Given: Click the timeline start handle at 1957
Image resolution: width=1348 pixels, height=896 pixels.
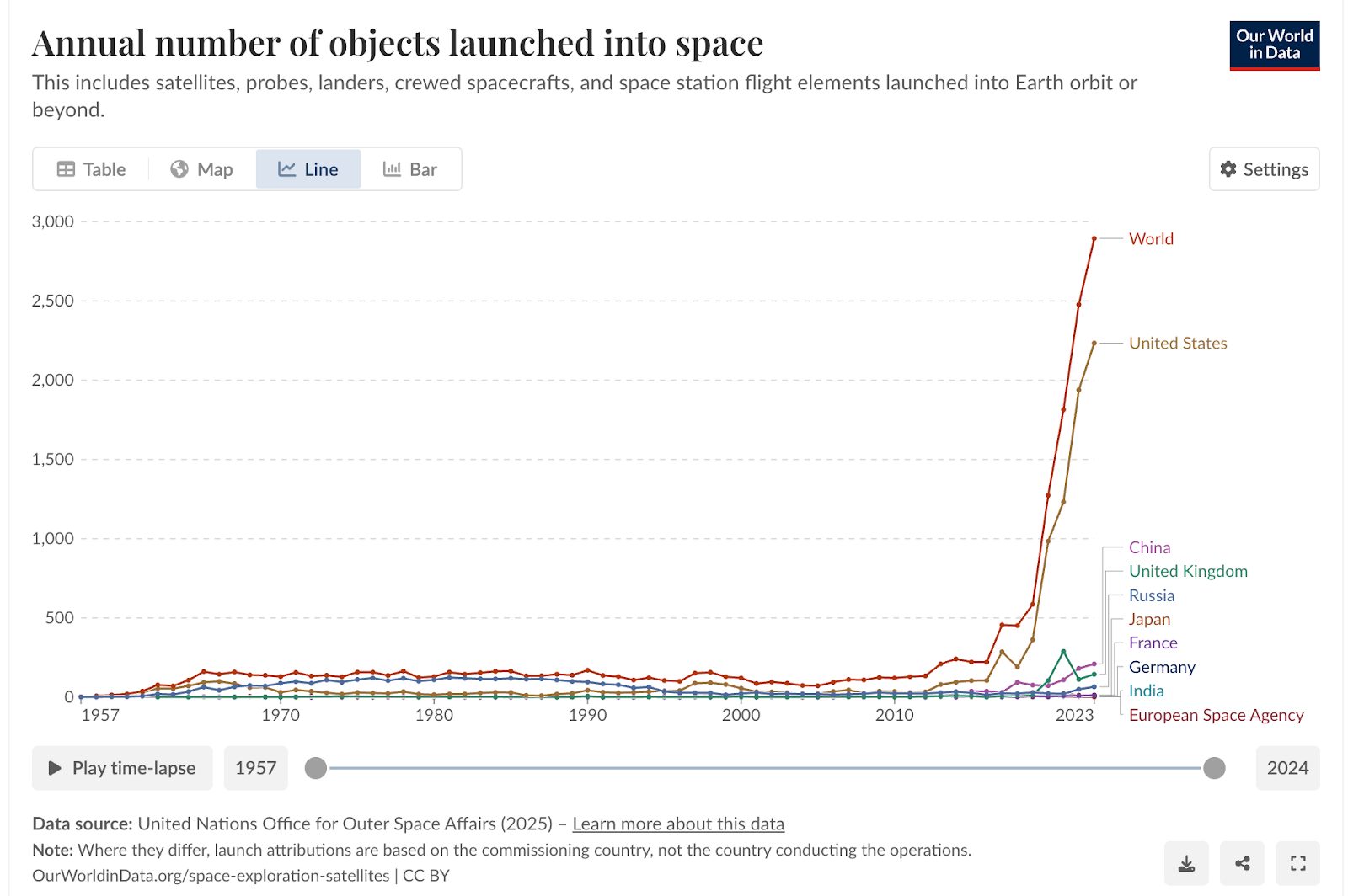Looking at the screenshot, I should [316, 768].
